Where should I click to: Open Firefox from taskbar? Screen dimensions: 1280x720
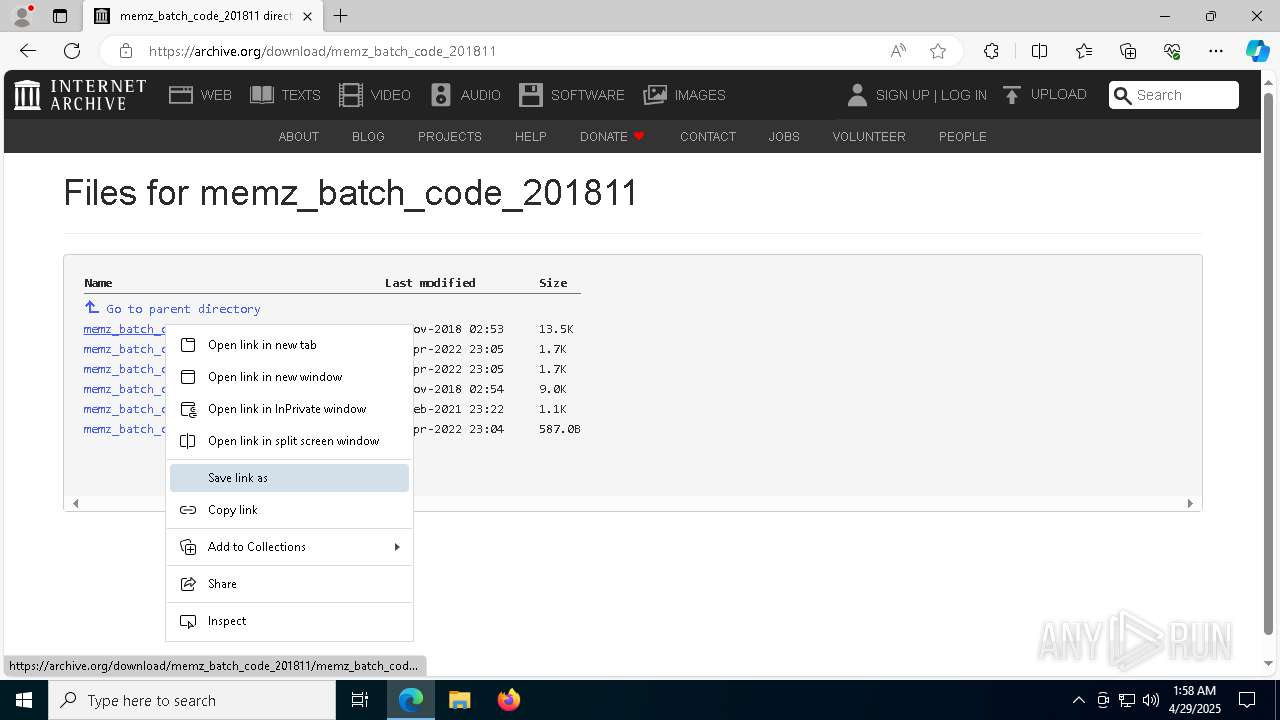(x=509, y=700)
